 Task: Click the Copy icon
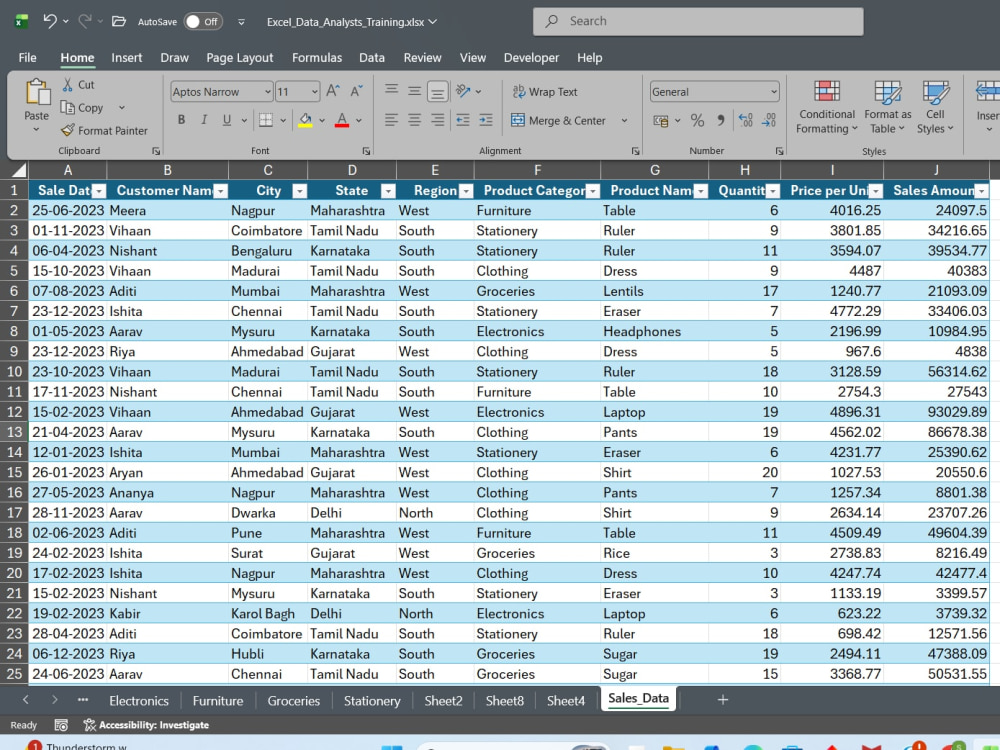pos(68,107)
